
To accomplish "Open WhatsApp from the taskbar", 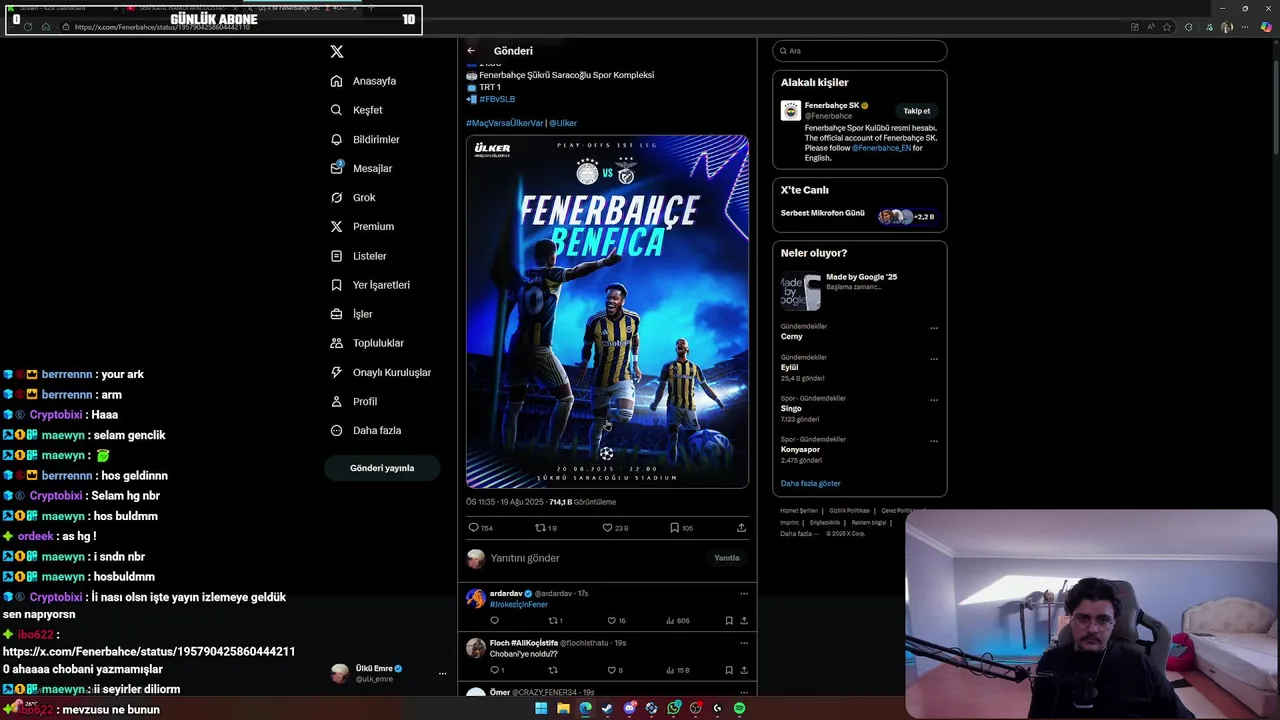I will click(x=674, y=708).
